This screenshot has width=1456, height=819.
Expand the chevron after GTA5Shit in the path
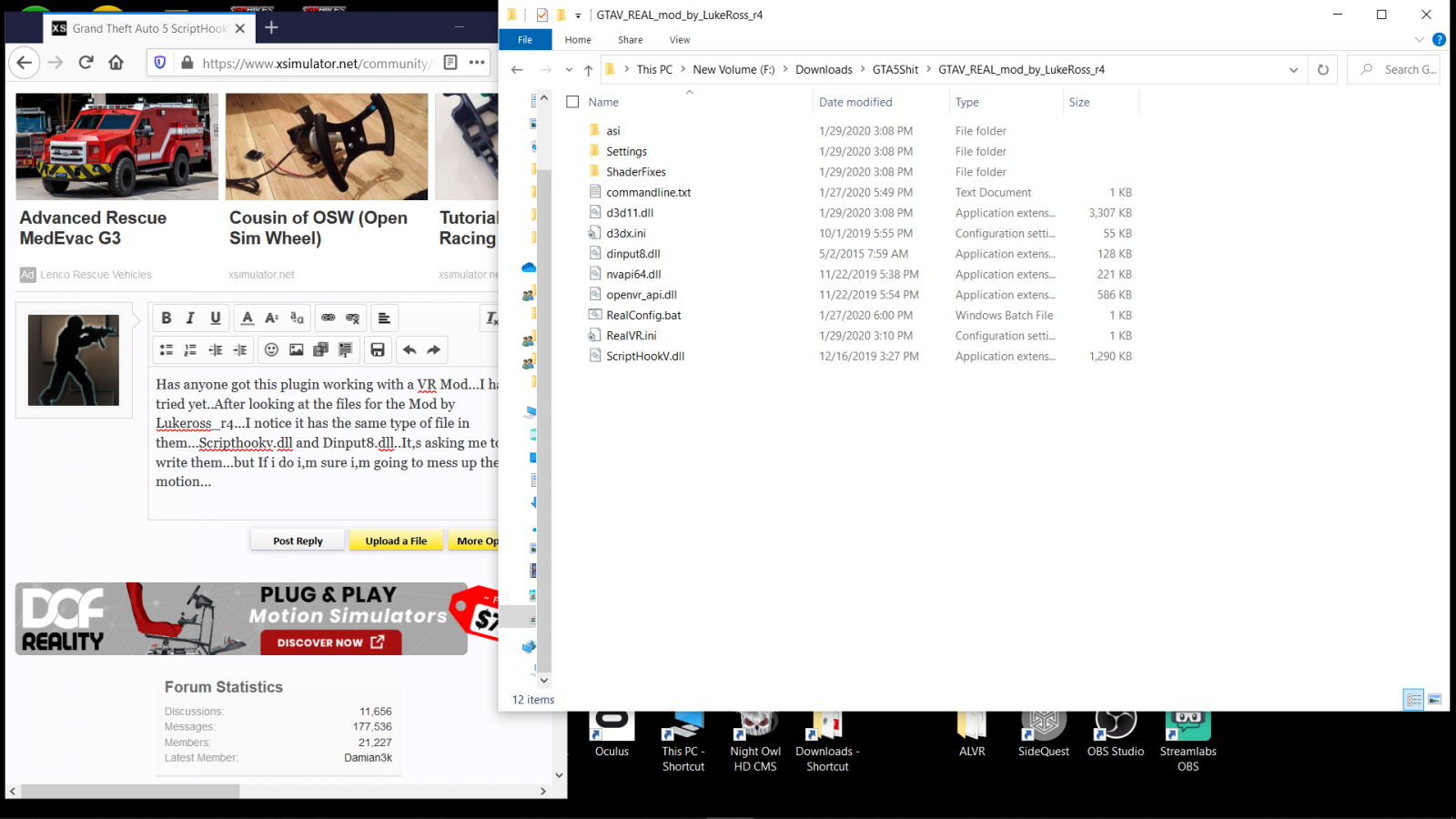tap(928, 69)
